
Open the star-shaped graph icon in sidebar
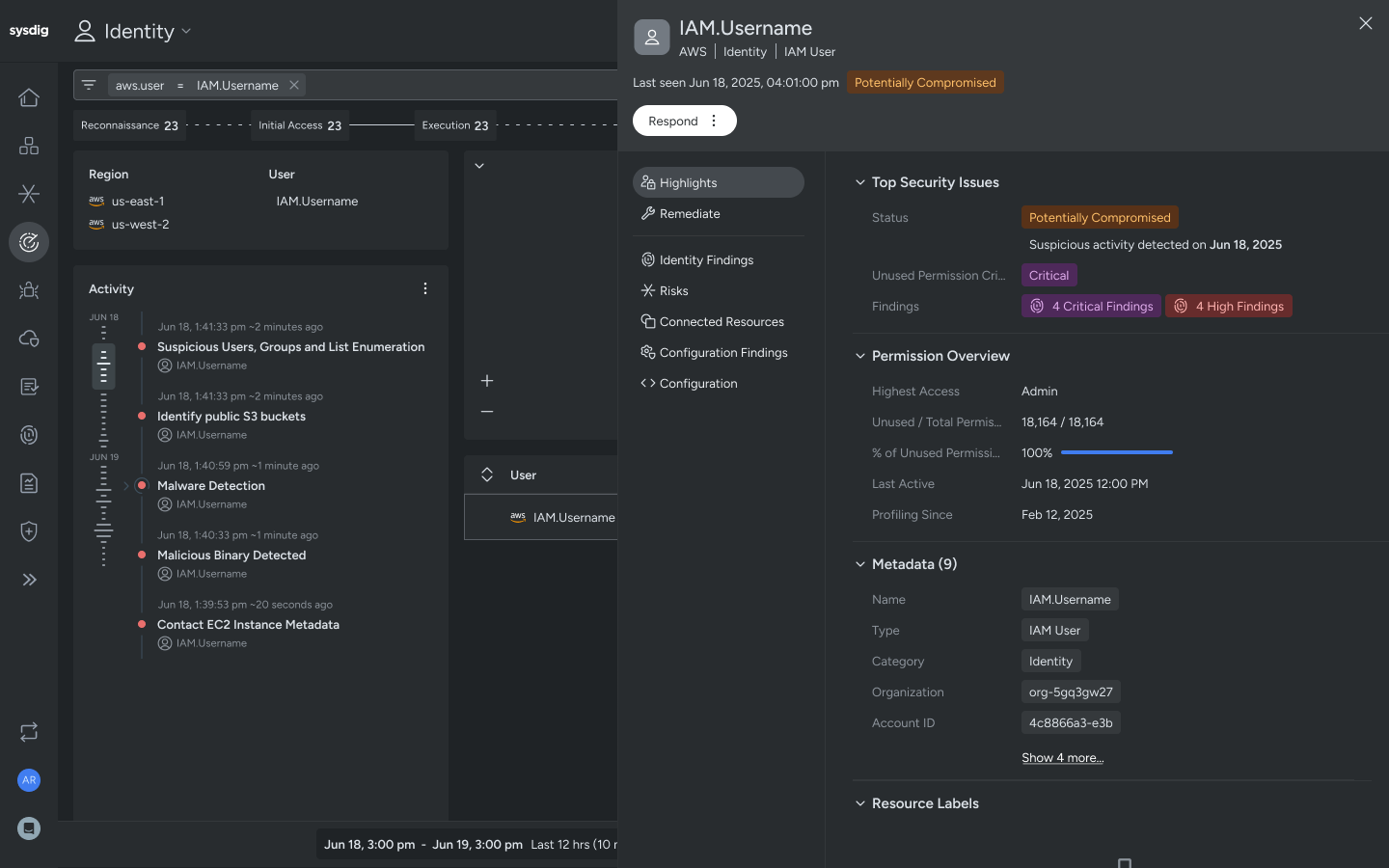coord(29,194)
